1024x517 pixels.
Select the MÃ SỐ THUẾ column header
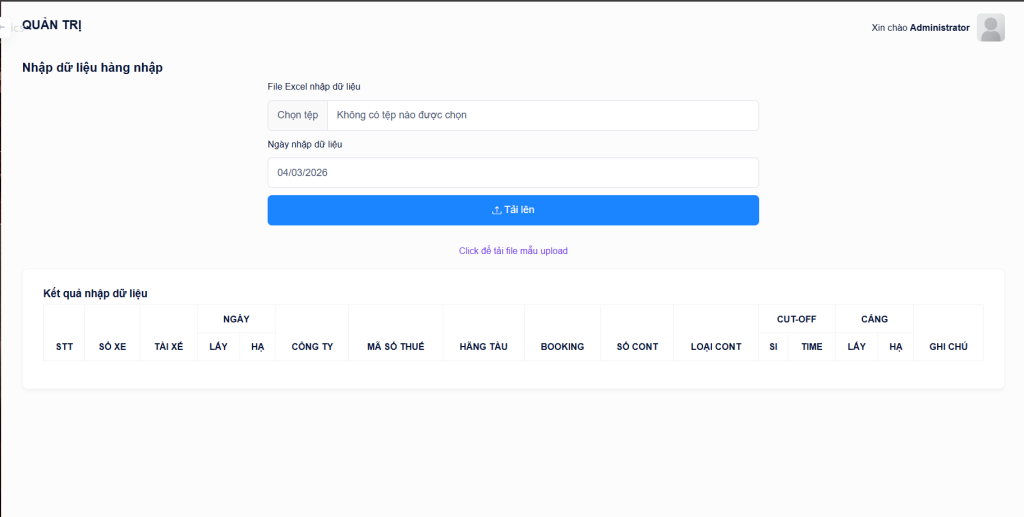[395, 346]
